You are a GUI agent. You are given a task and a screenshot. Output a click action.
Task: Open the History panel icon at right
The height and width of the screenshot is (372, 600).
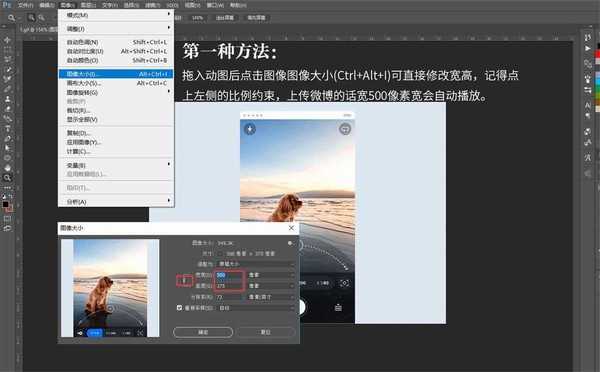tap(588, 38)
